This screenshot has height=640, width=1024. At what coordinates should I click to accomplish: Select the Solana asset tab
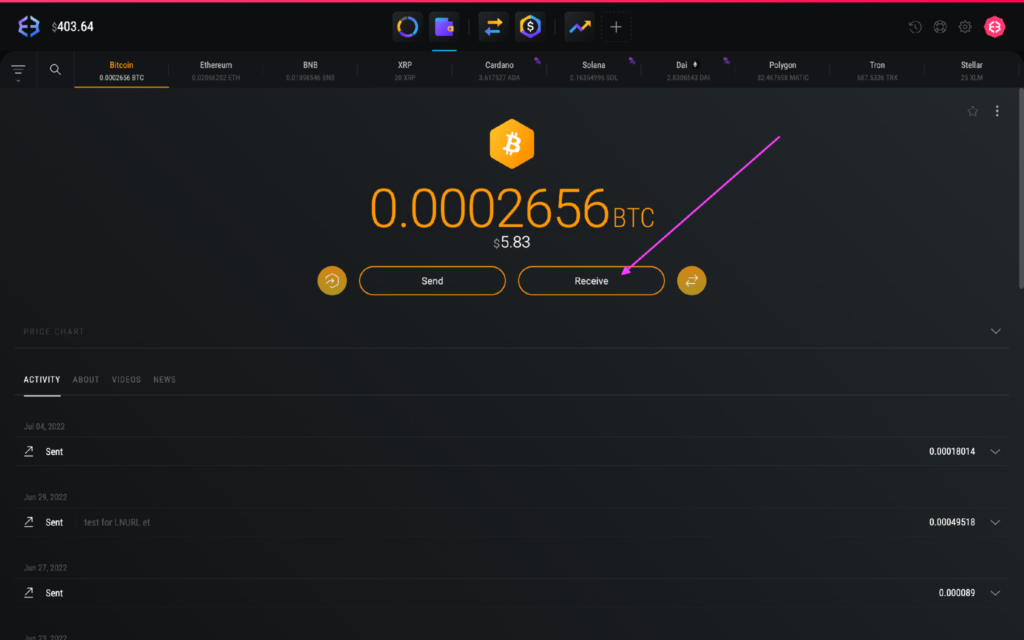click(x=594, y=71)
